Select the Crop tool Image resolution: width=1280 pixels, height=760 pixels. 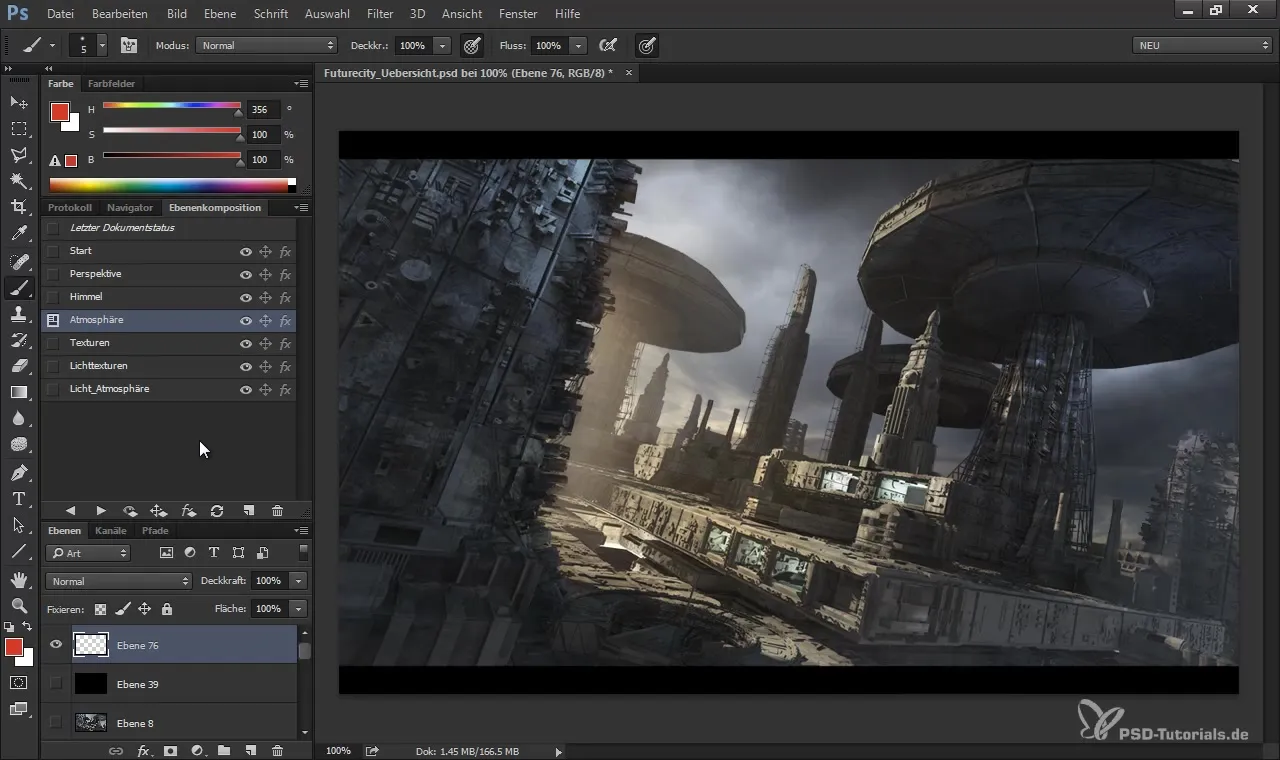tap(19, 207)
